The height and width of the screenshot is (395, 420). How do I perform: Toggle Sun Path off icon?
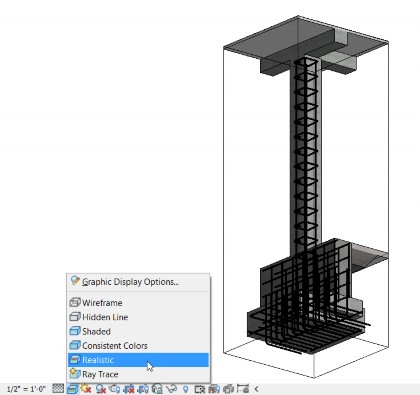point(86,389)
